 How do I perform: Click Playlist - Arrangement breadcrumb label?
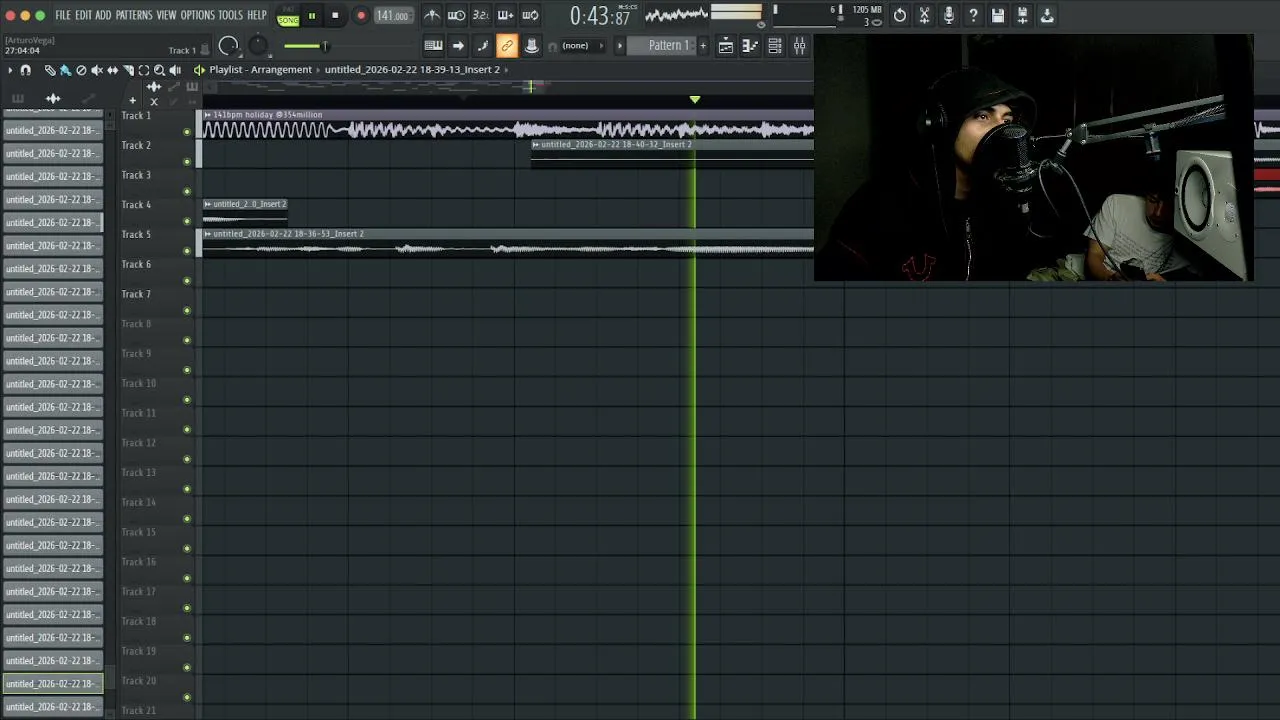coord(260,70)
